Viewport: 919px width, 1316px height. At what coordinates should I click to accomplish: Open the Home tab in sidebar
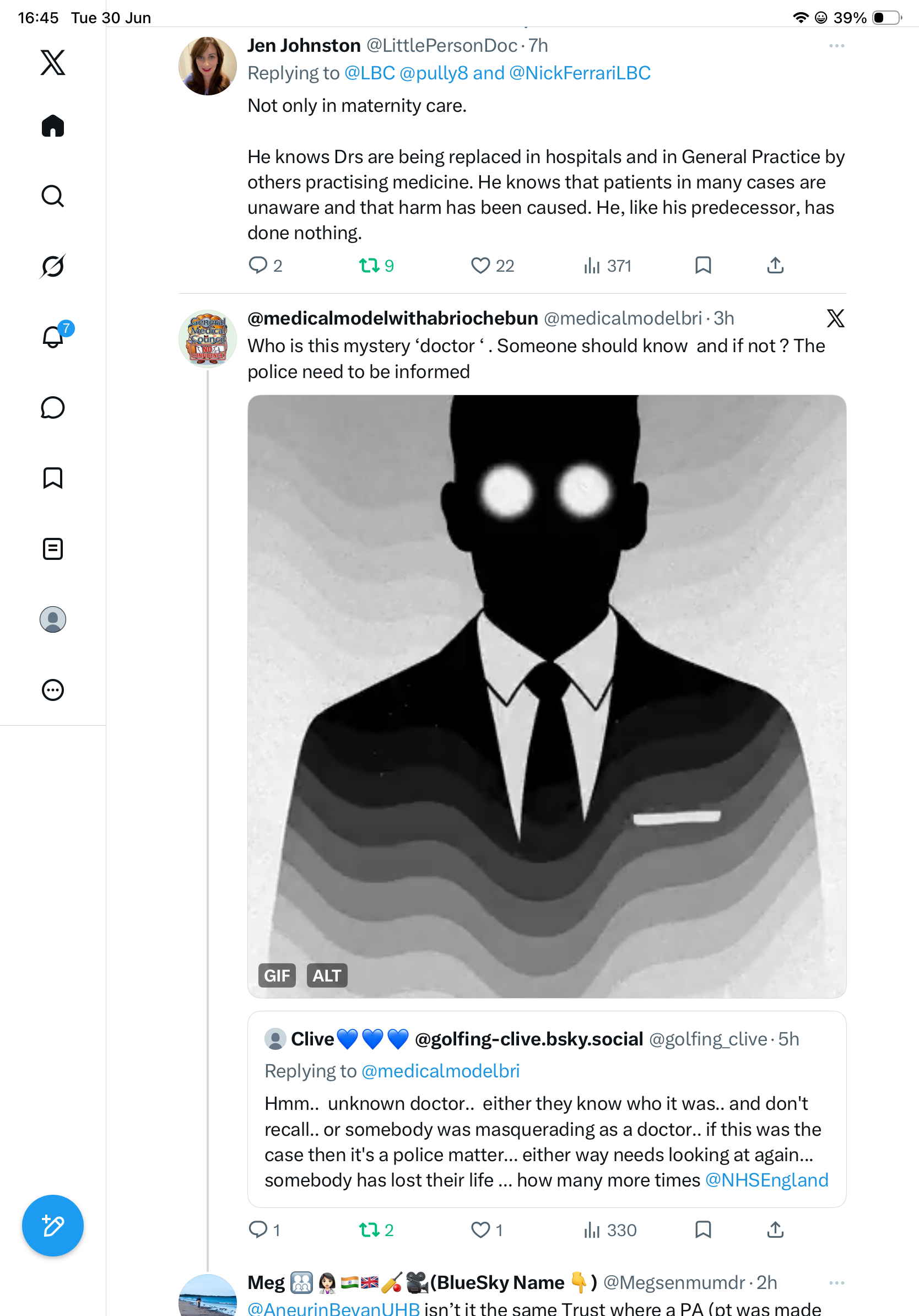point(53,126)
